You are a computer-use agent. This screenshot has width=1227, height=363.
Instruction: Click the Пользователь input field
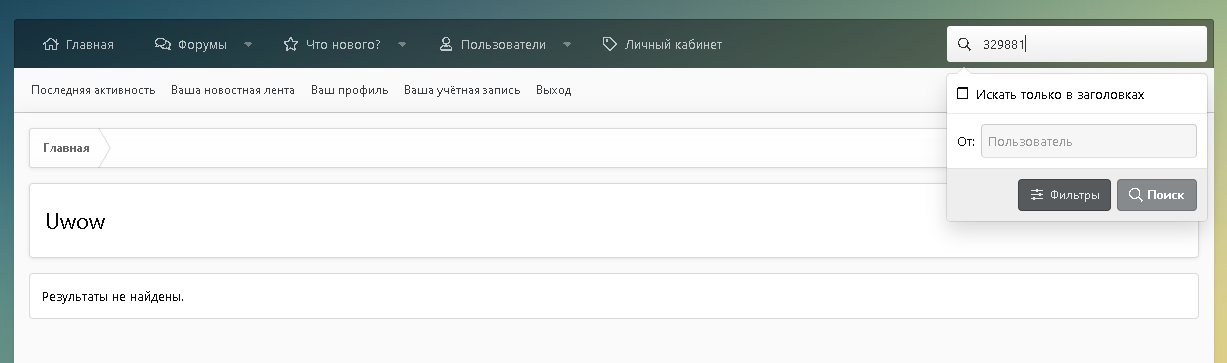click(1089, 141)
